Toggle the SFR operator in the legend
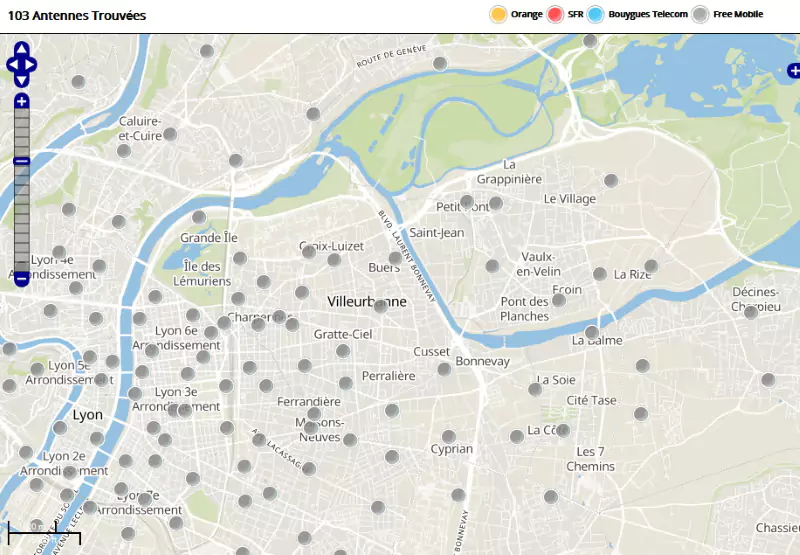The width and height of the screenshot is (800, 555). tap(555, 14)
